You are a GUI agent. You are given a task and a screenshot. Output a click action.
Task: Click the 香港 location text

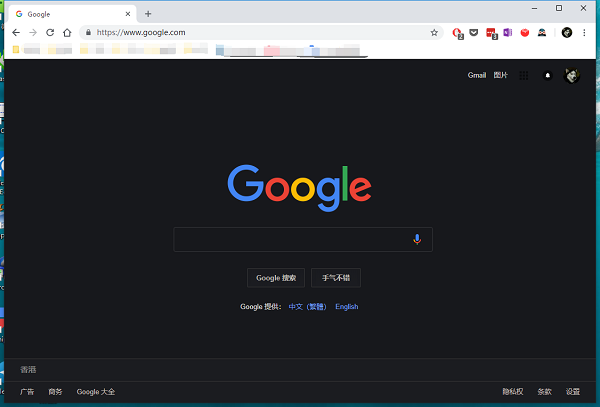28,370
